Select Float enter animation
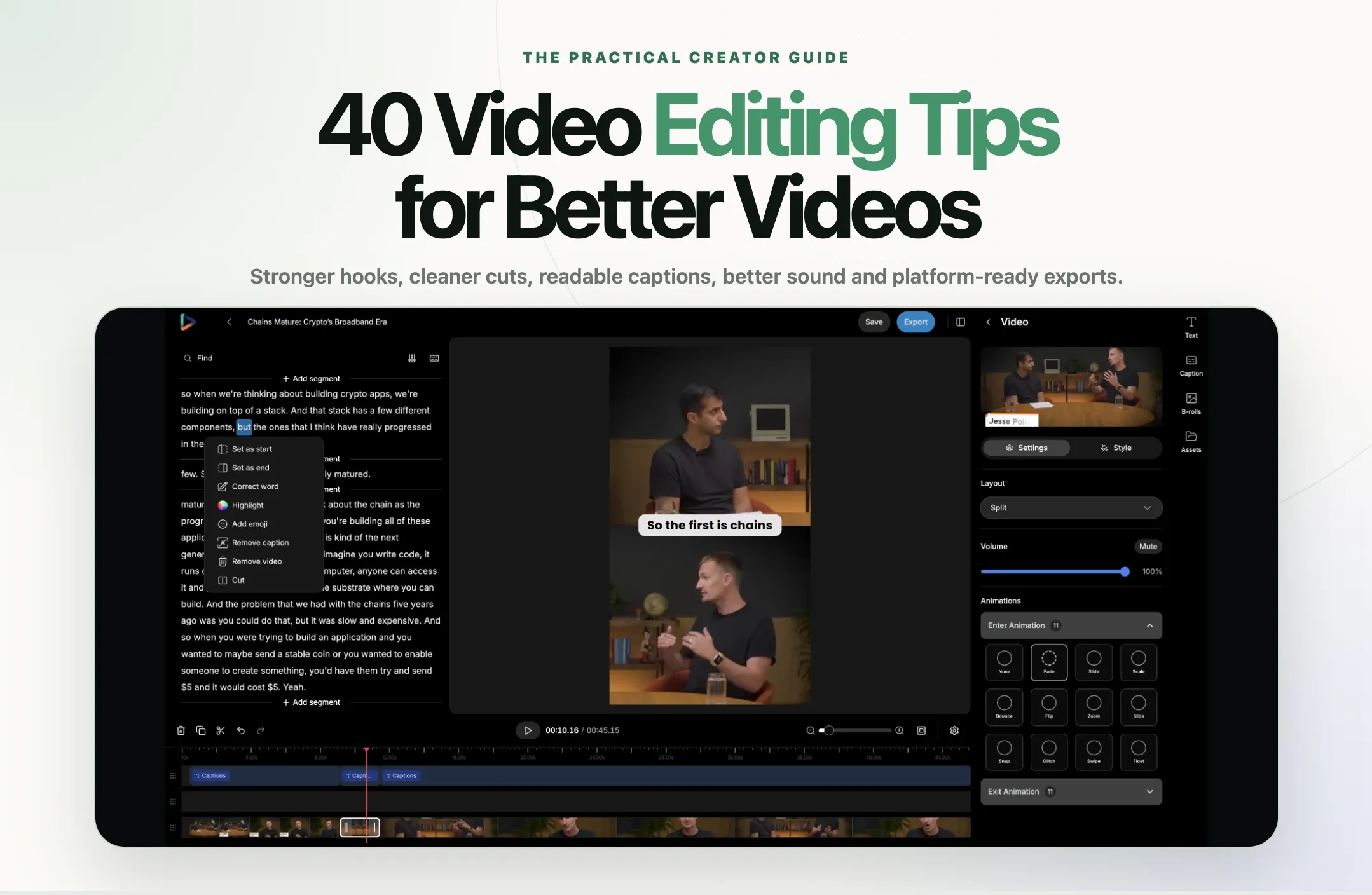Screen dimensions: 1372x895 click(1139, 752)
